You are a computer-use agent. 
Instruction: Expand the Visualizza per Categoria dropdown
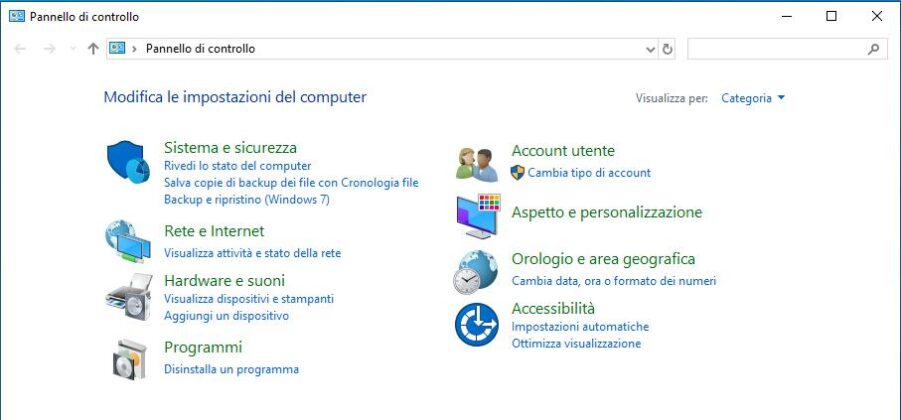click(x=753, y=98)
